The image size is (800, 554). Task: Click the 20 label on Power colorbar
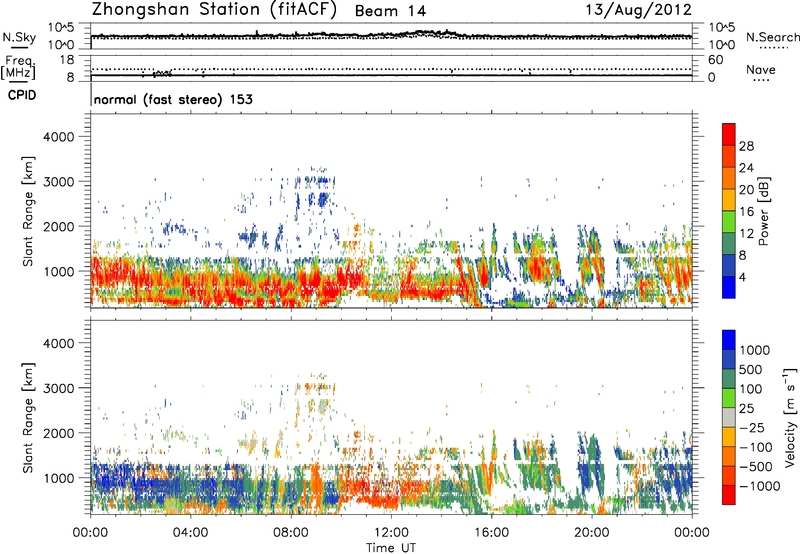click(x=746, y=190)
